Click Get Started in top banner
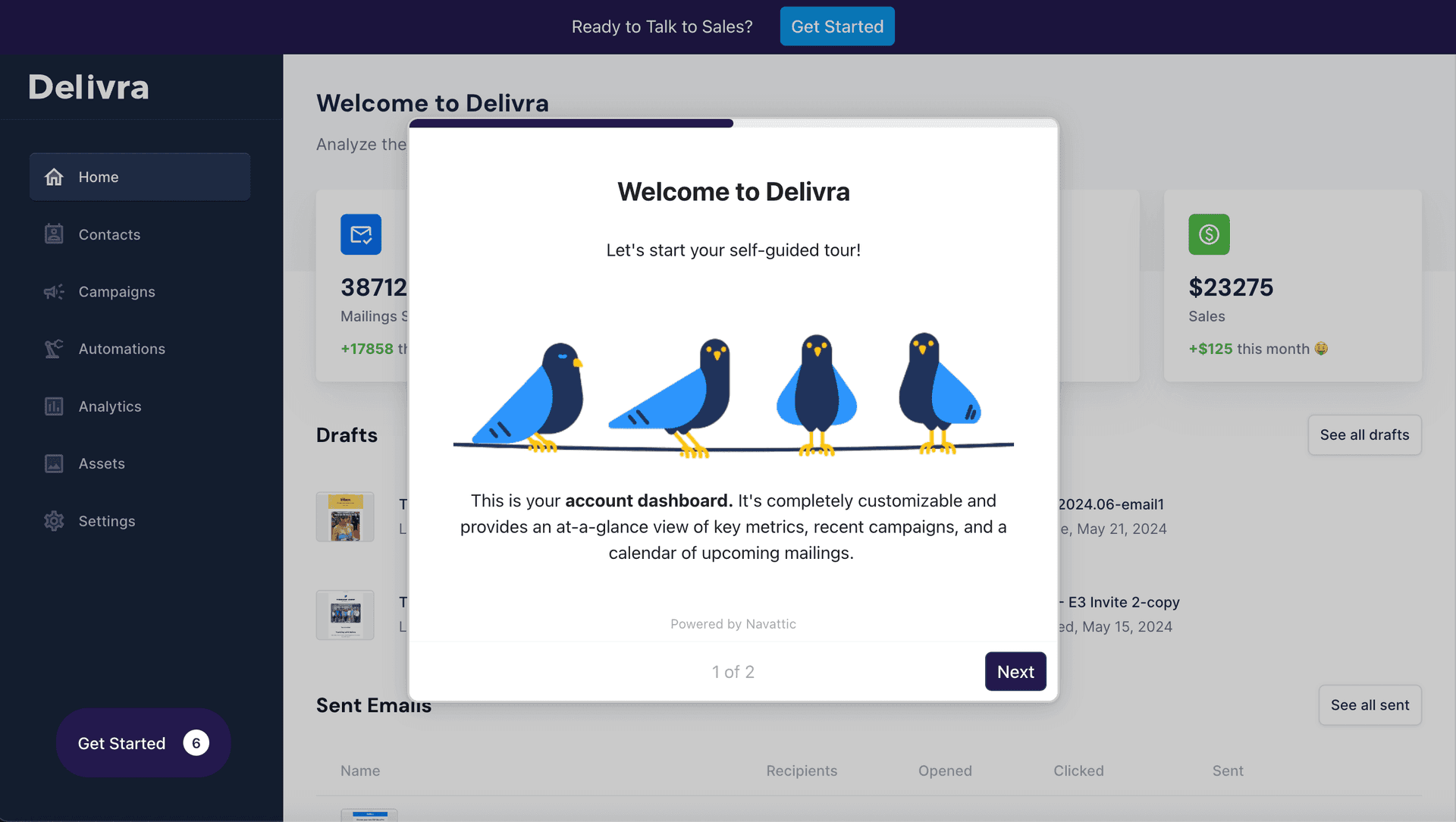The width and height of the screenshot is (1456, 822). 837,27
